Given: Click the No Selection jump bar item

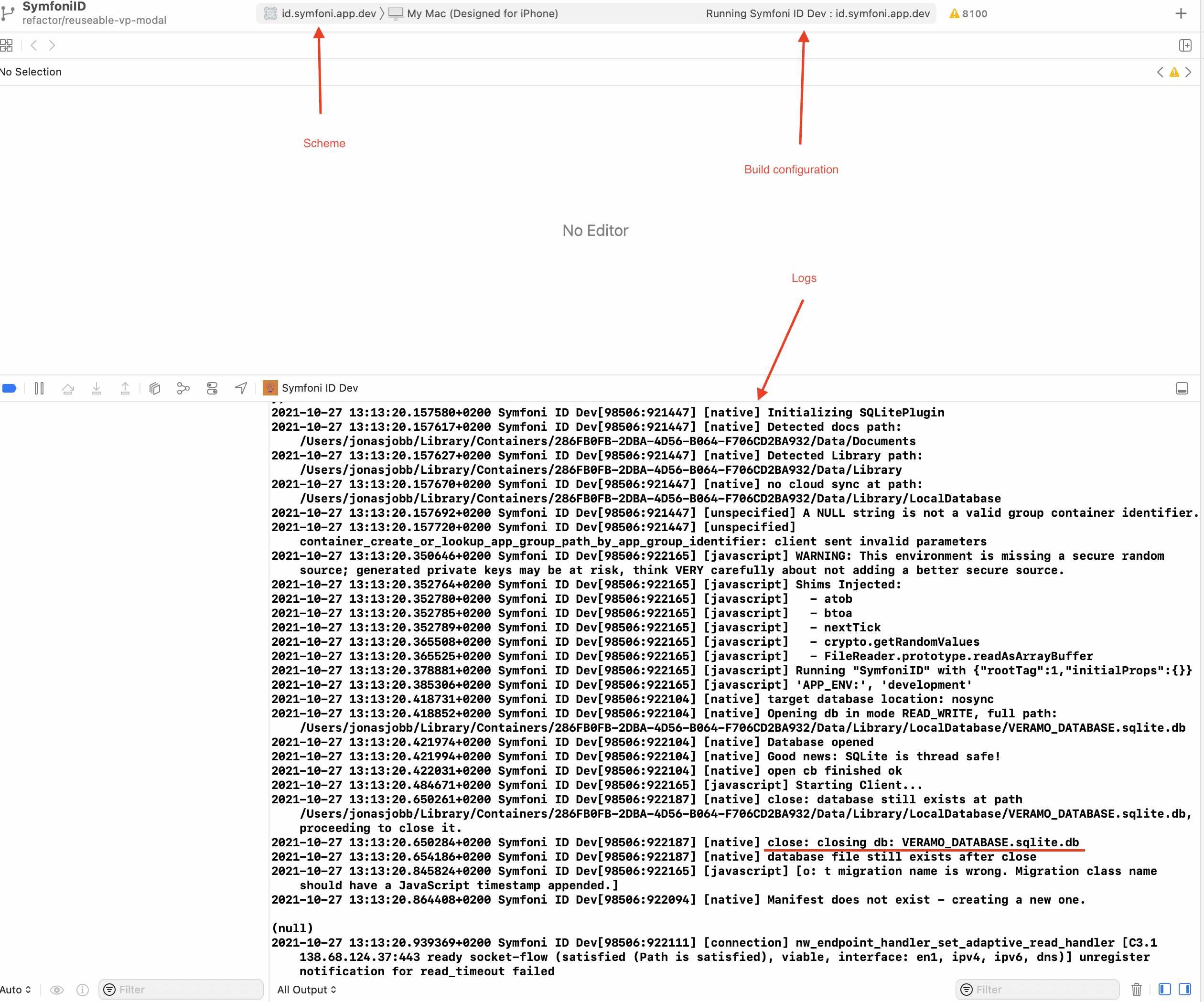Looking at the screenshot, I should coord(31,72).
